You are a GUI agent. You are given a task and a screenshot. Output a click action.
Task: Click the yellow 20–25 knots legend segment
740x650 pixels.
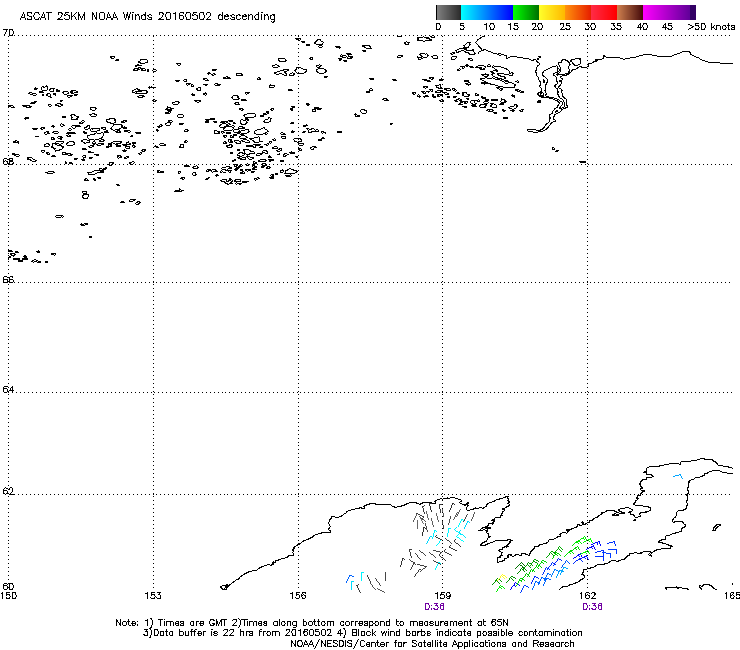tap(552, 12)
